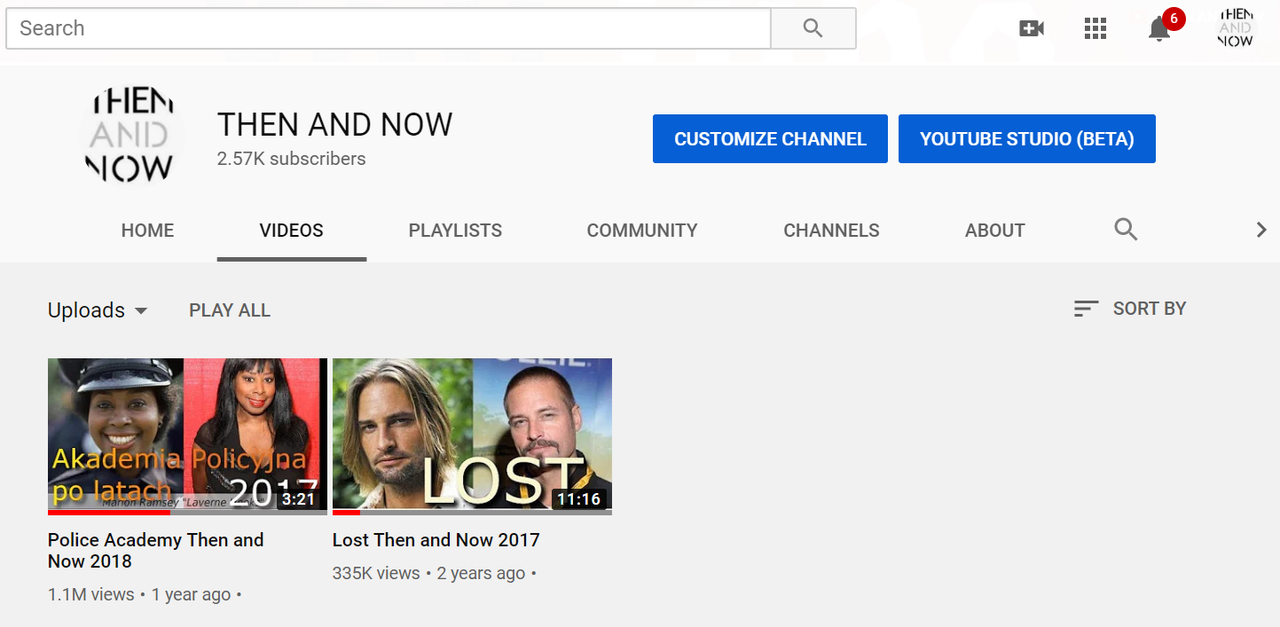Open YouTube Studio (Beta) button
Screen dimensions: 1280x627
pyautogui.click(x=1027, y=139)
